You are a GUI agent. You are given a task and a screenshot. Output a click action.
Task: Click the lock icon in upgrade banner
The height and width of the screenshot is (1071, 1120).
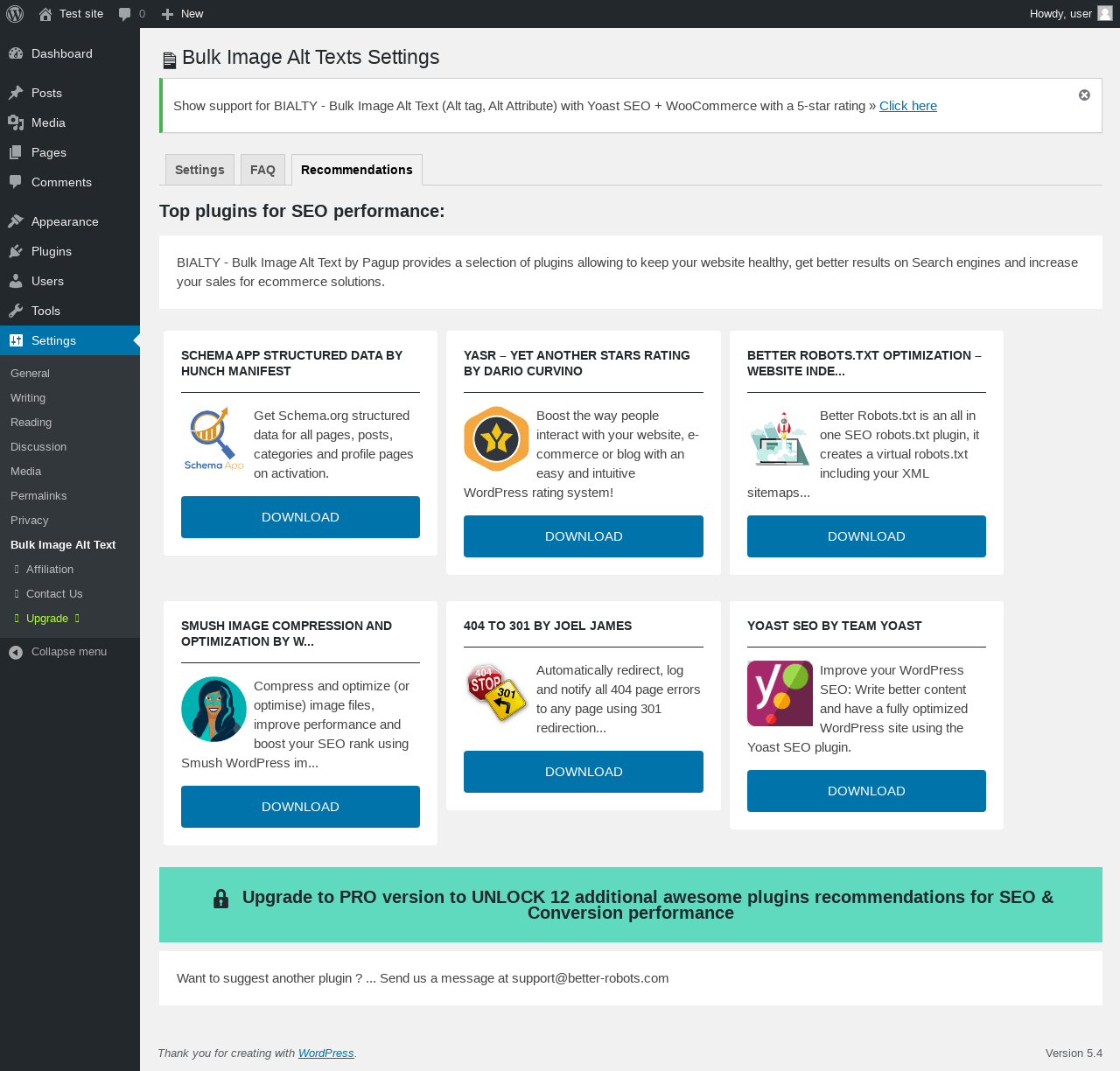[221, 899]
